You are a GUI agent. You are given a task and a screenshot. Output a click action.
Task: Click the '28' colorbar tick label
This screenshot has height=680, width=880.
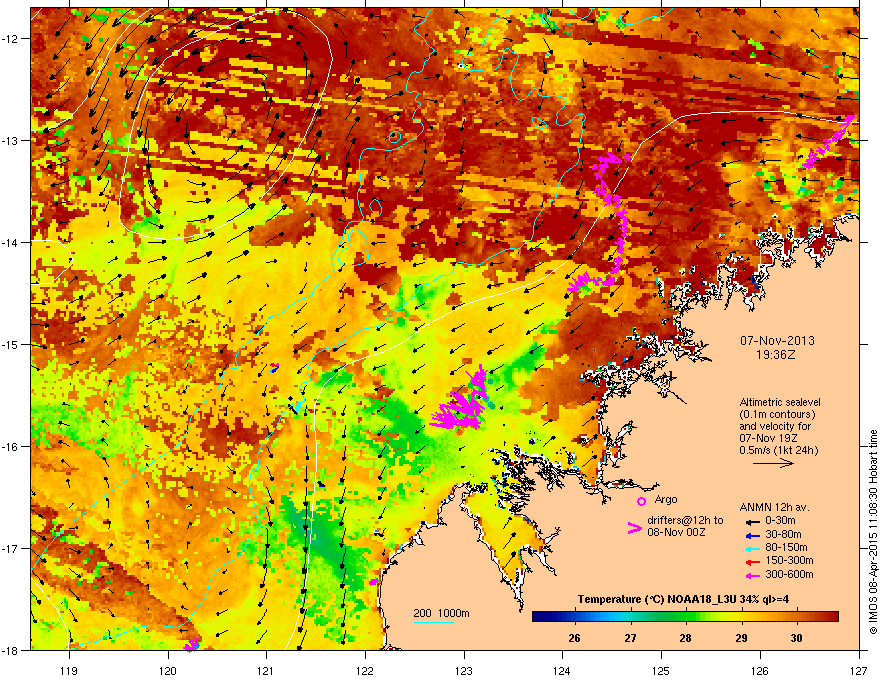point(685,638)
